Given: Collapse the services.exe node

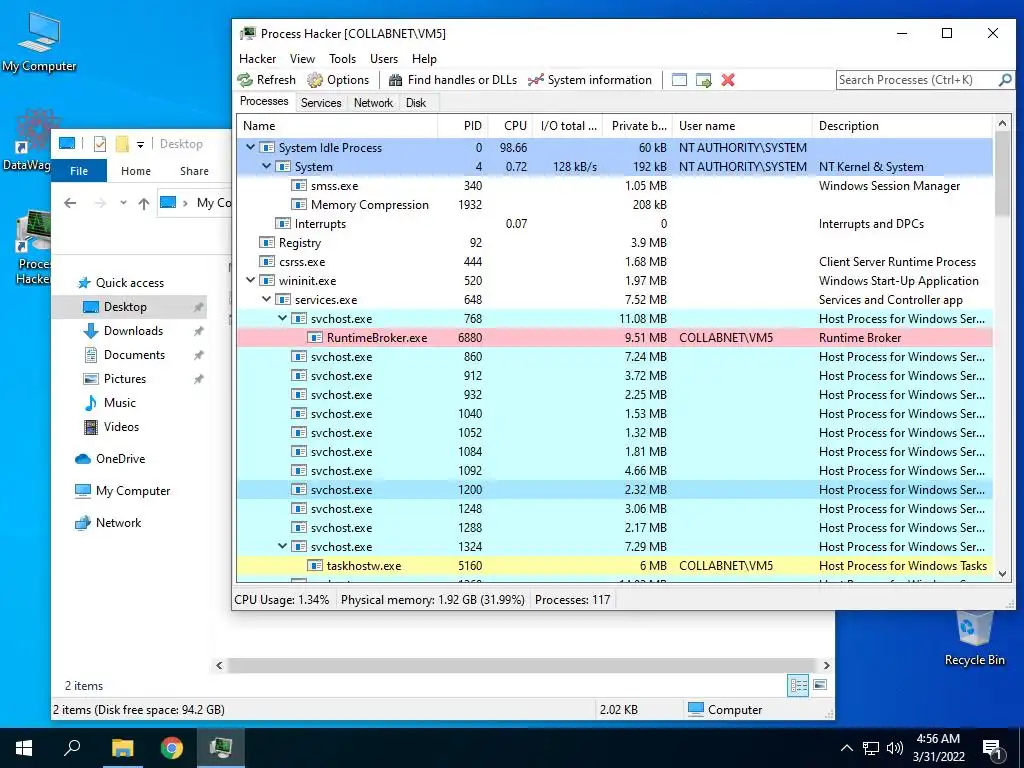Looking at the screenshot, I should pyautogui.click(x=266, y=300).
